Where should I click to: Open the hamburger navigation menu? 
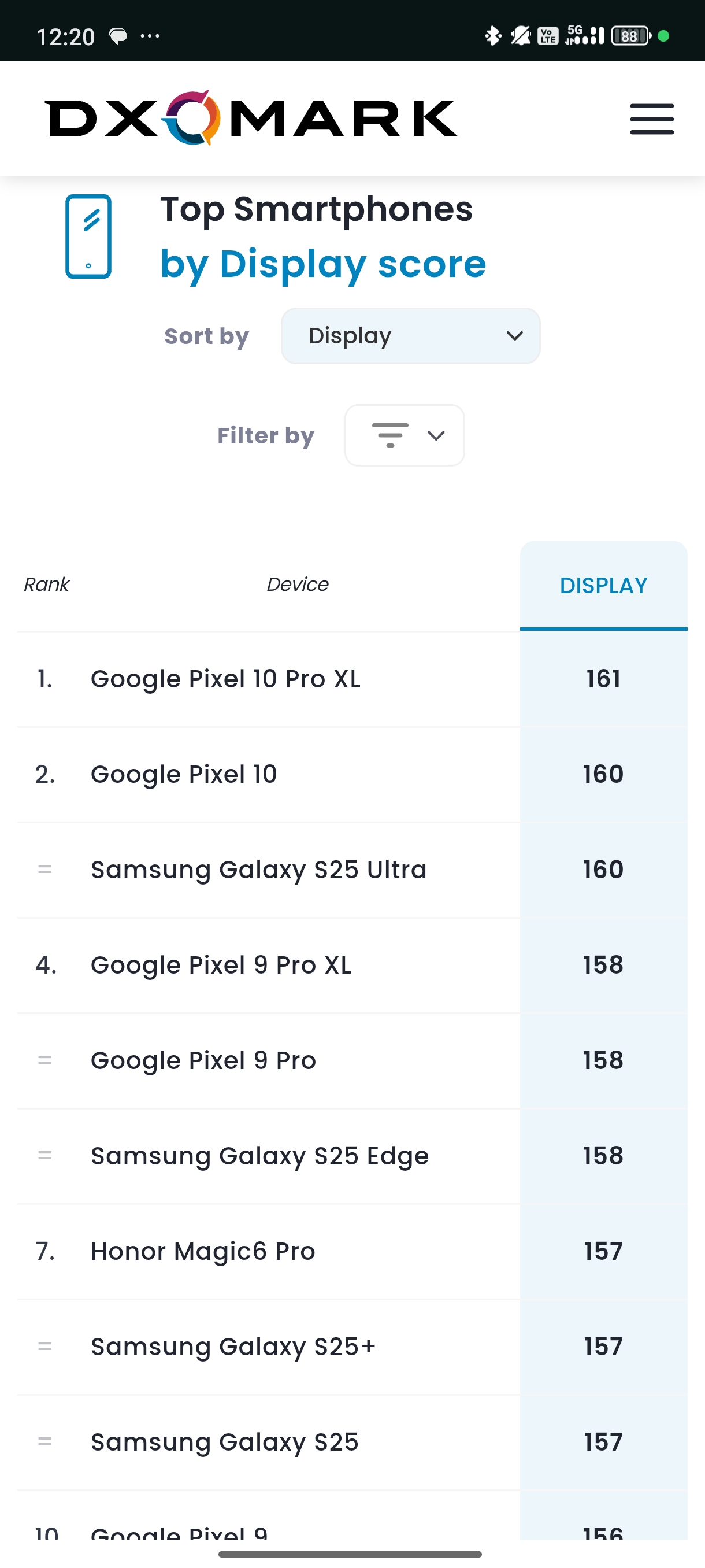click(651, 119)
